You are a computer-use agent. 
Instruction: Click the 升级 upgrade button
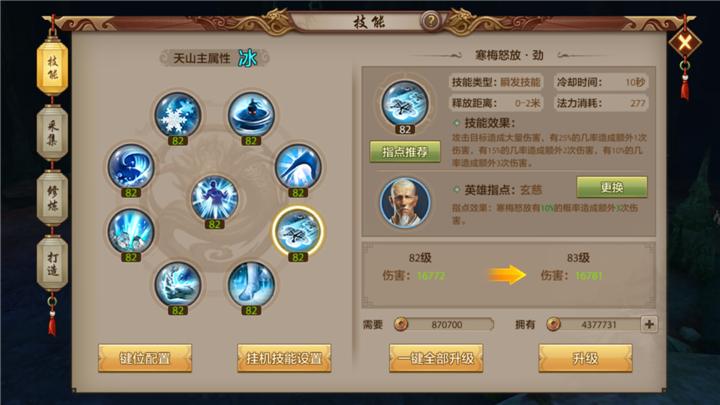click(x=585, y=358)
